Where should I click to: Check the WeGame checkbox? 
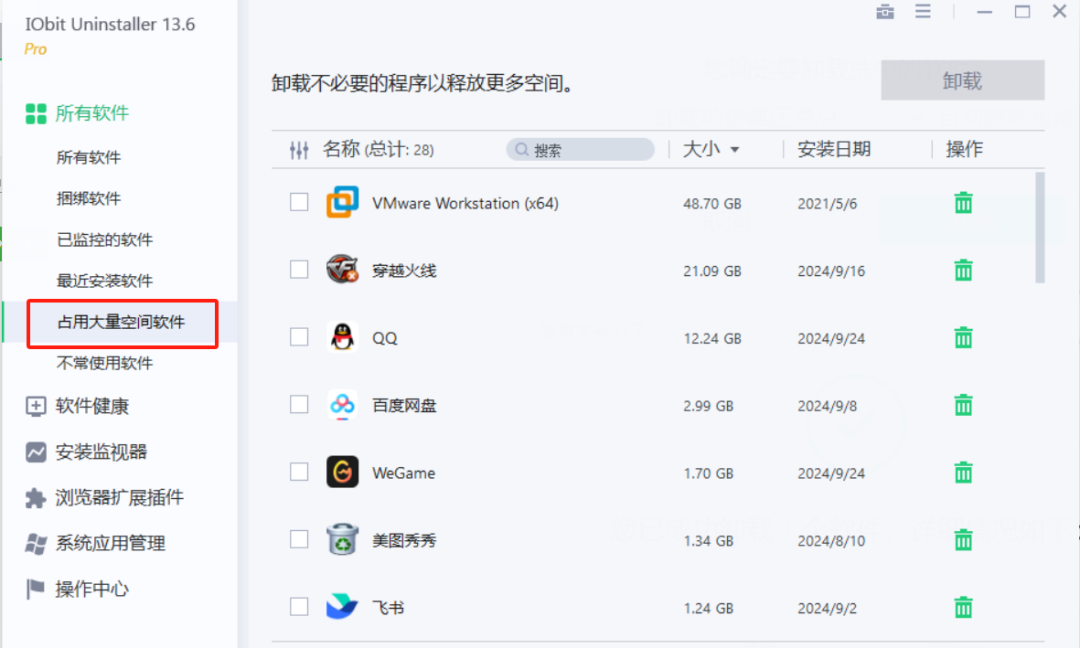[x=298, y=472]
